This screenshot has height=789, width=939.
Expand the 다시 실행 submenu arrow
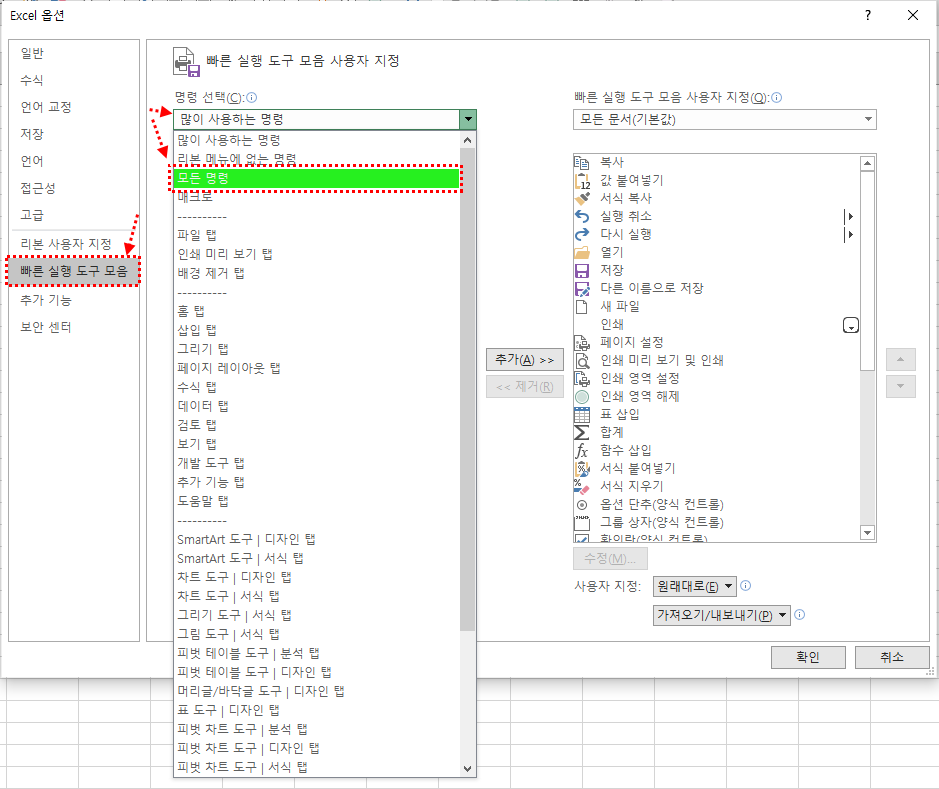click(849, 234)
